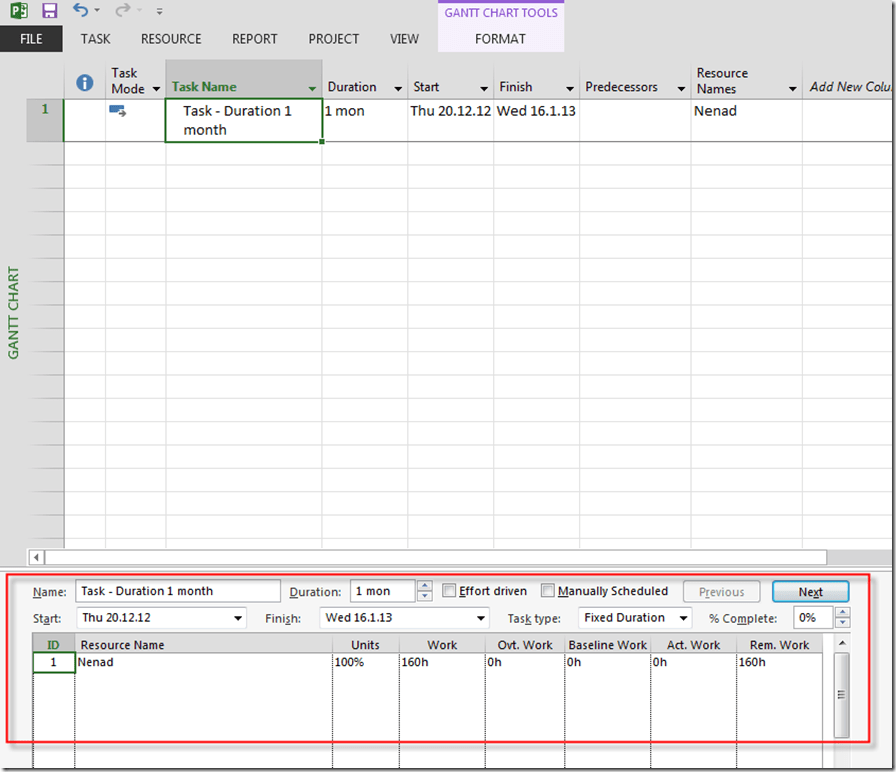Screen dimensions: 896x772
Task: Click the Next button
Action: tap(810, 592)
